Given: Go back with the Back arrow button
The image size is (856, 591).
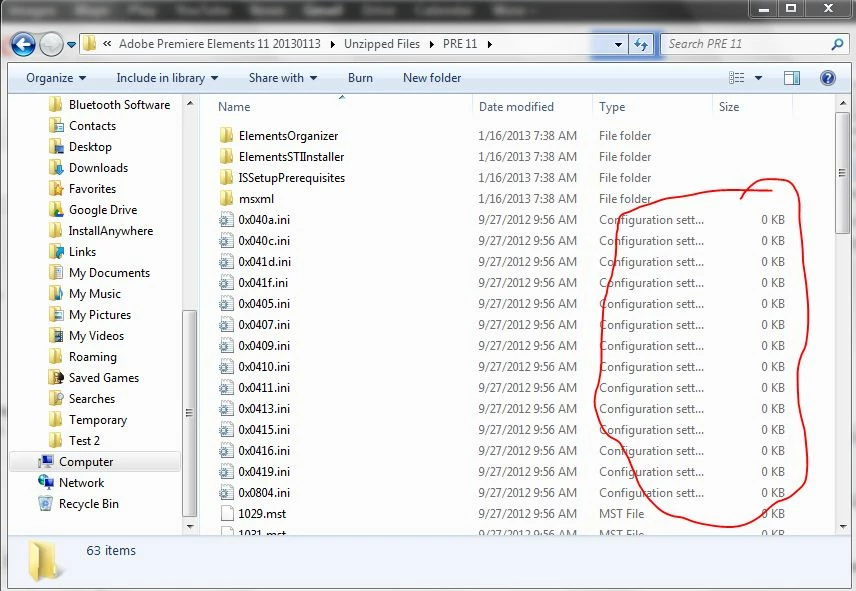Looking at the screenshot, I should coord(23,44).
